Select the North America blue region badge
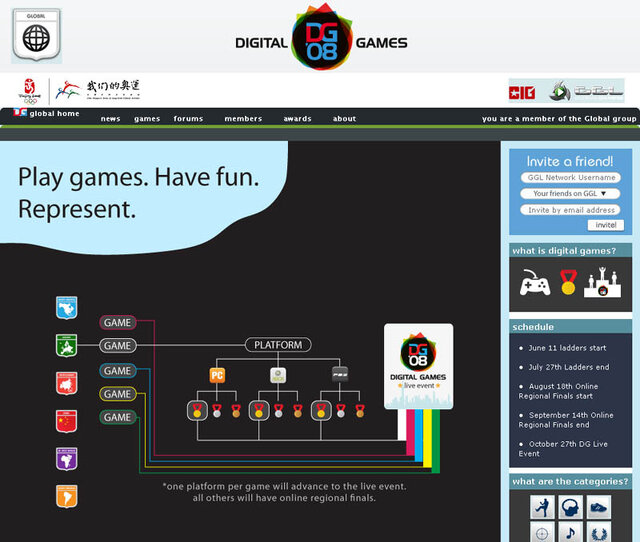The image size is (640, 542). pyautogui.click(x=67, y=307)
